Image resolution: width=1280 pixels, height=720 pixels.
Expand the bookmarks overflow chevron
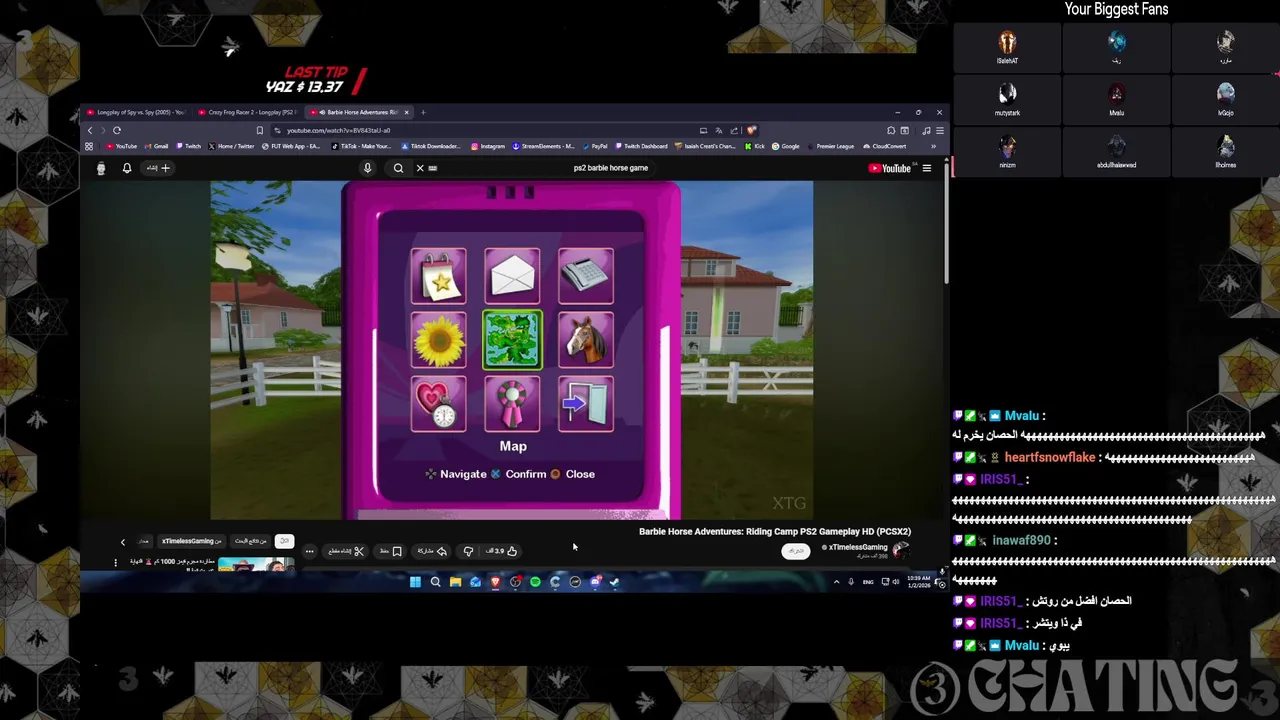[x=933, y=146]
